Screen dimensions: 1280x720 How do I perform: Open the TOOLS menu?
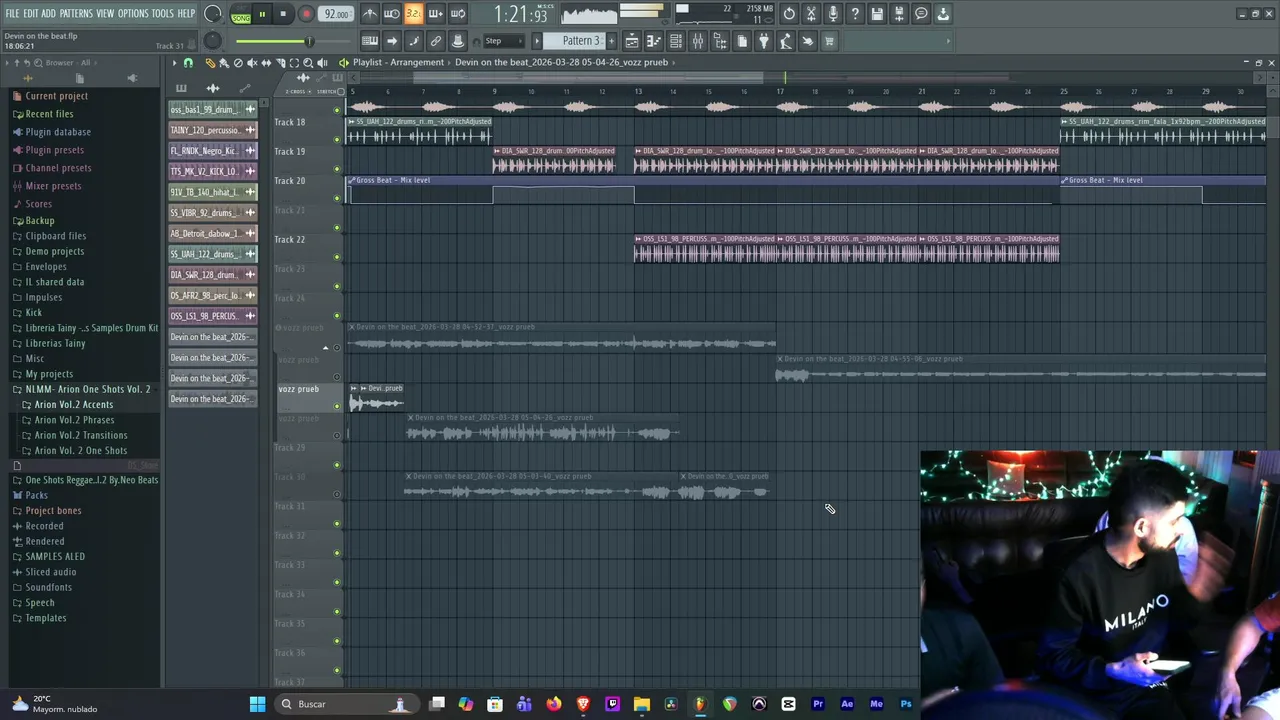[x=162, y=14]
